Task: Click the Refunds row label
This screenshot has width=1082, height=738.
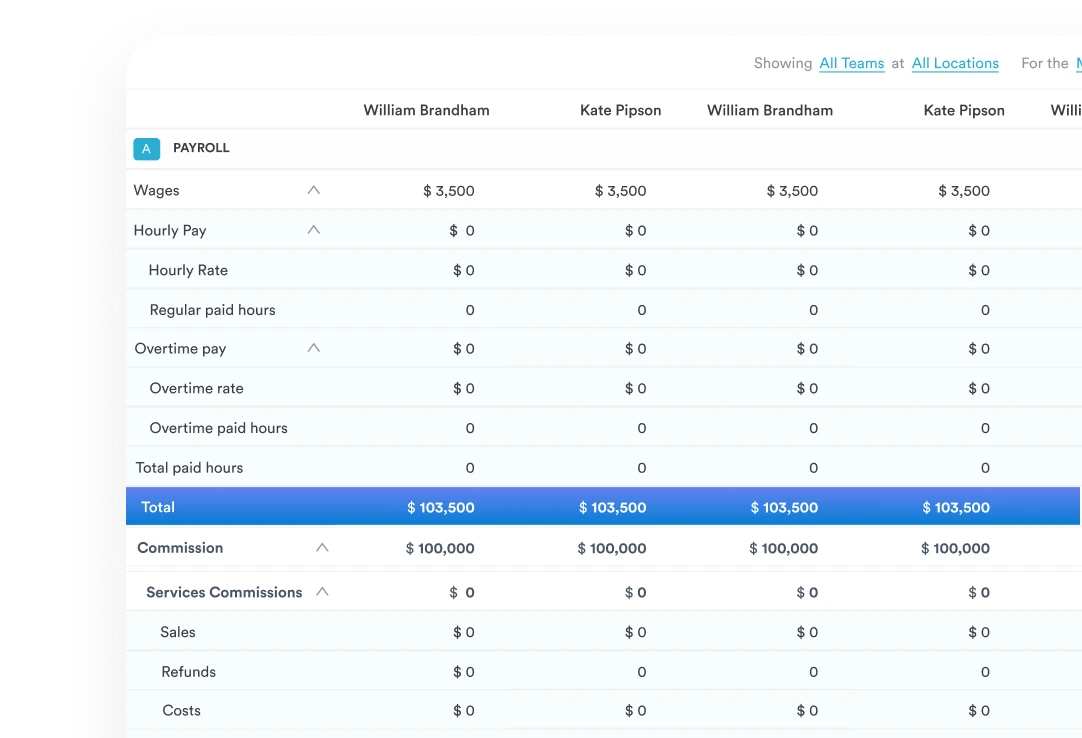Action: tap(188, 672)
